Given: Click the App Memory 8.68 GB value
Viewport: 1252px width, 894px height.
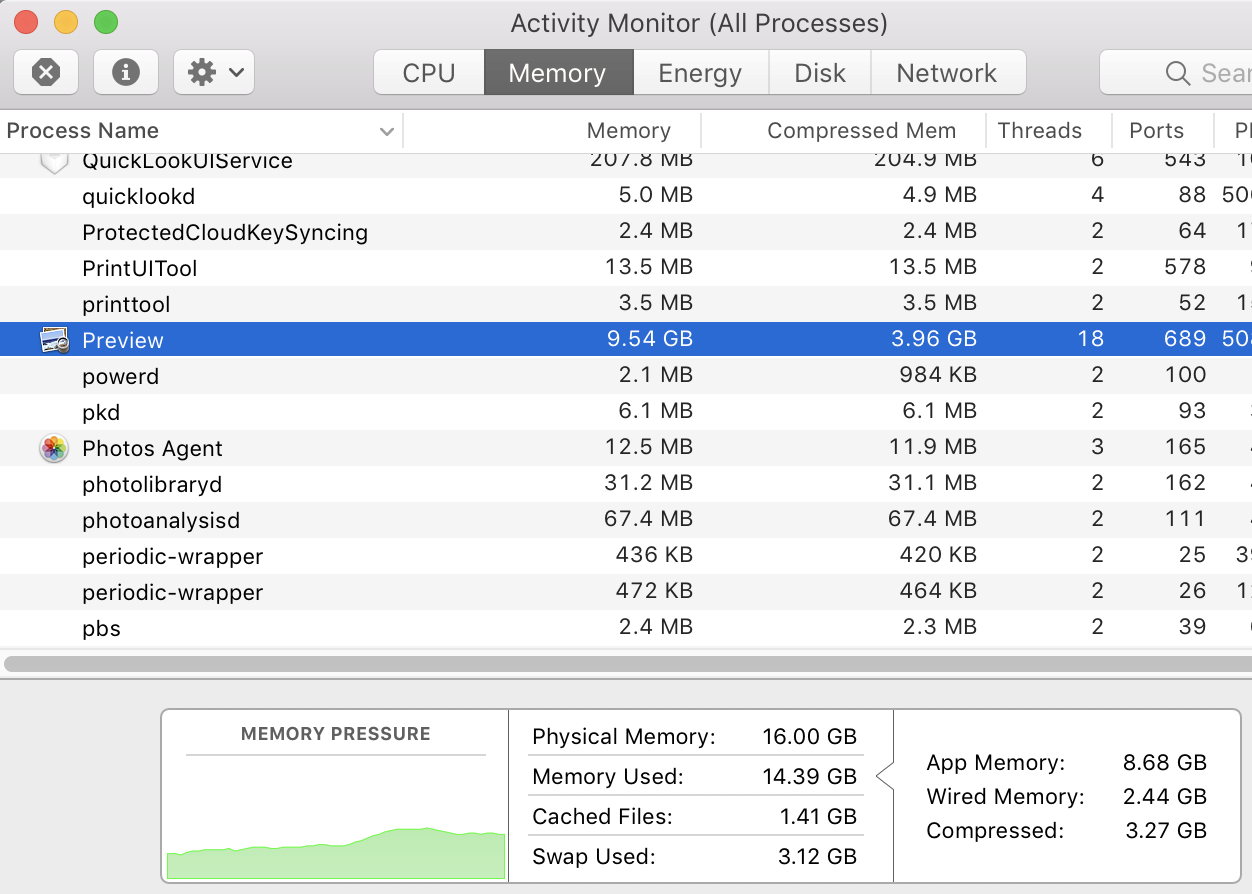Looking at the screenshot, I should pos(1165,763).
